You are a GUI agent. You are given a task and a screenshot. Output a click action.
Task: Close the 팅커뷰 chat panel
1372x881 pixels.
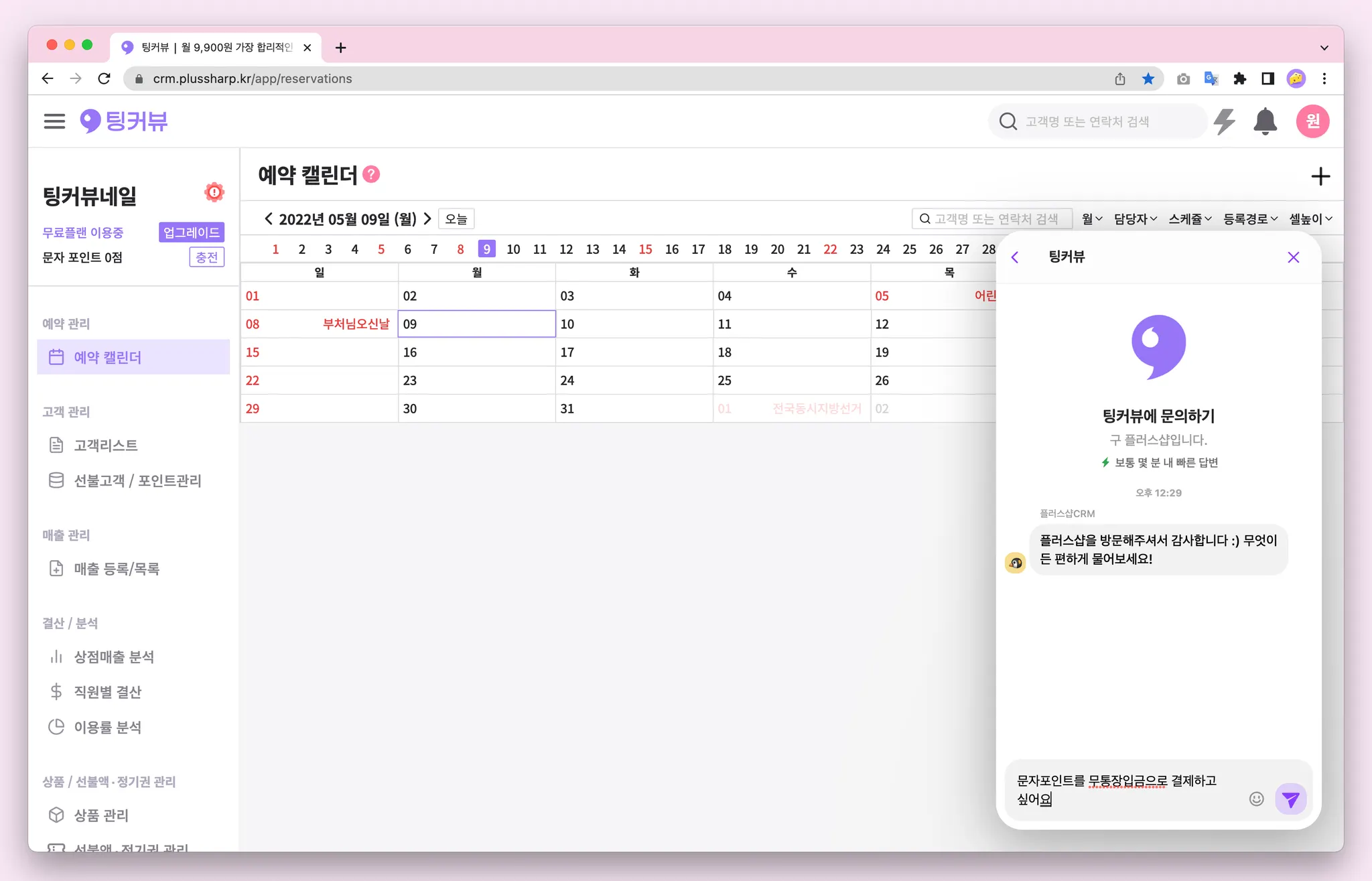pos(1293,257)
